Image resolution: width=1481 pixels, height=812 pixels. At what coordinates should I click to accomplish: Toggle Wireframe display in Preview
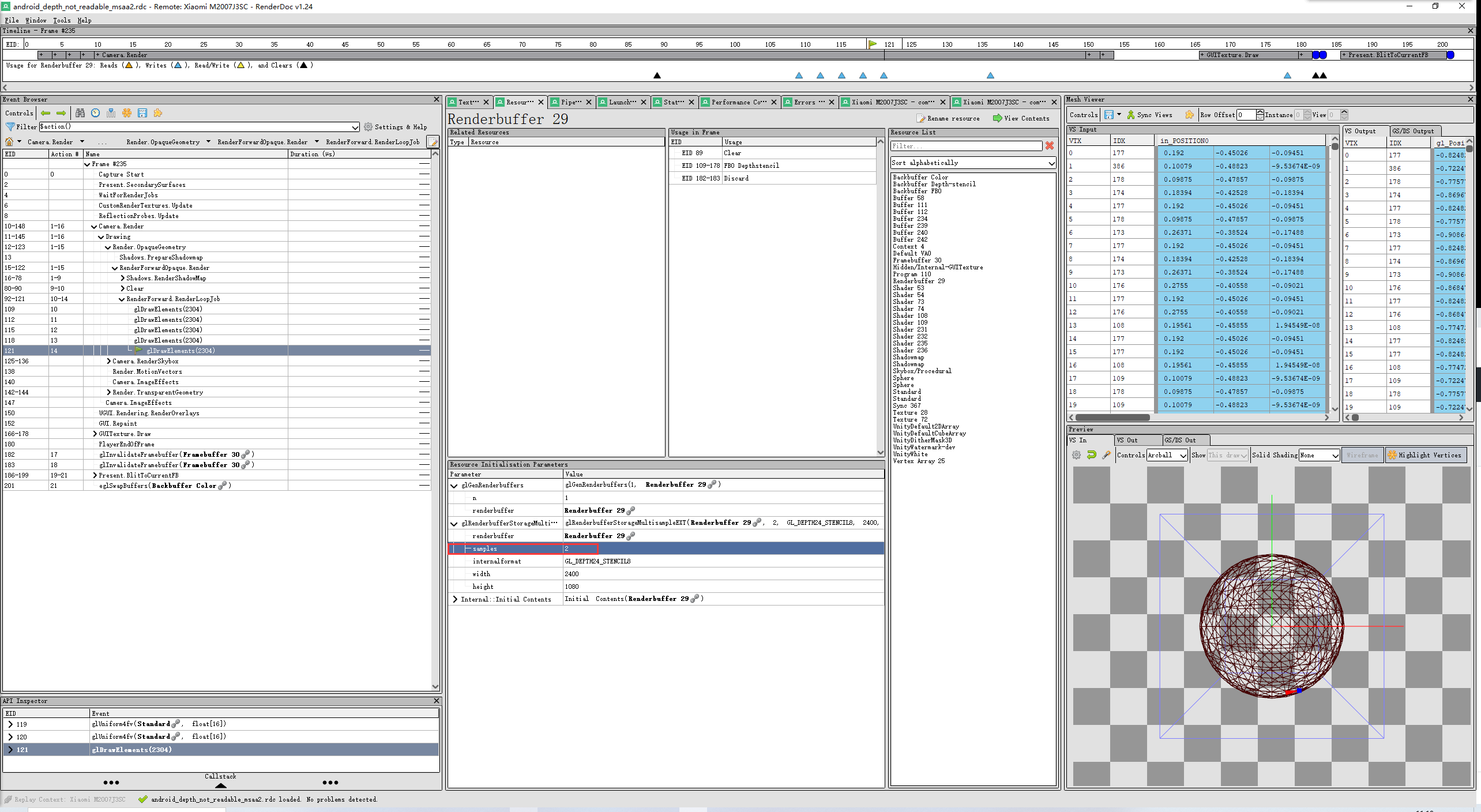[x=1362, y=455]
